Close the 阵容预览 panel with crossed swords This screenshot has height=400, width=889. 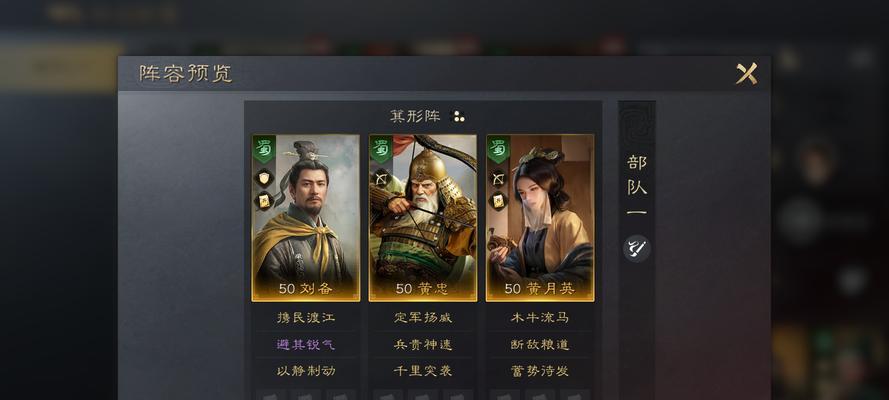[746, 74]
